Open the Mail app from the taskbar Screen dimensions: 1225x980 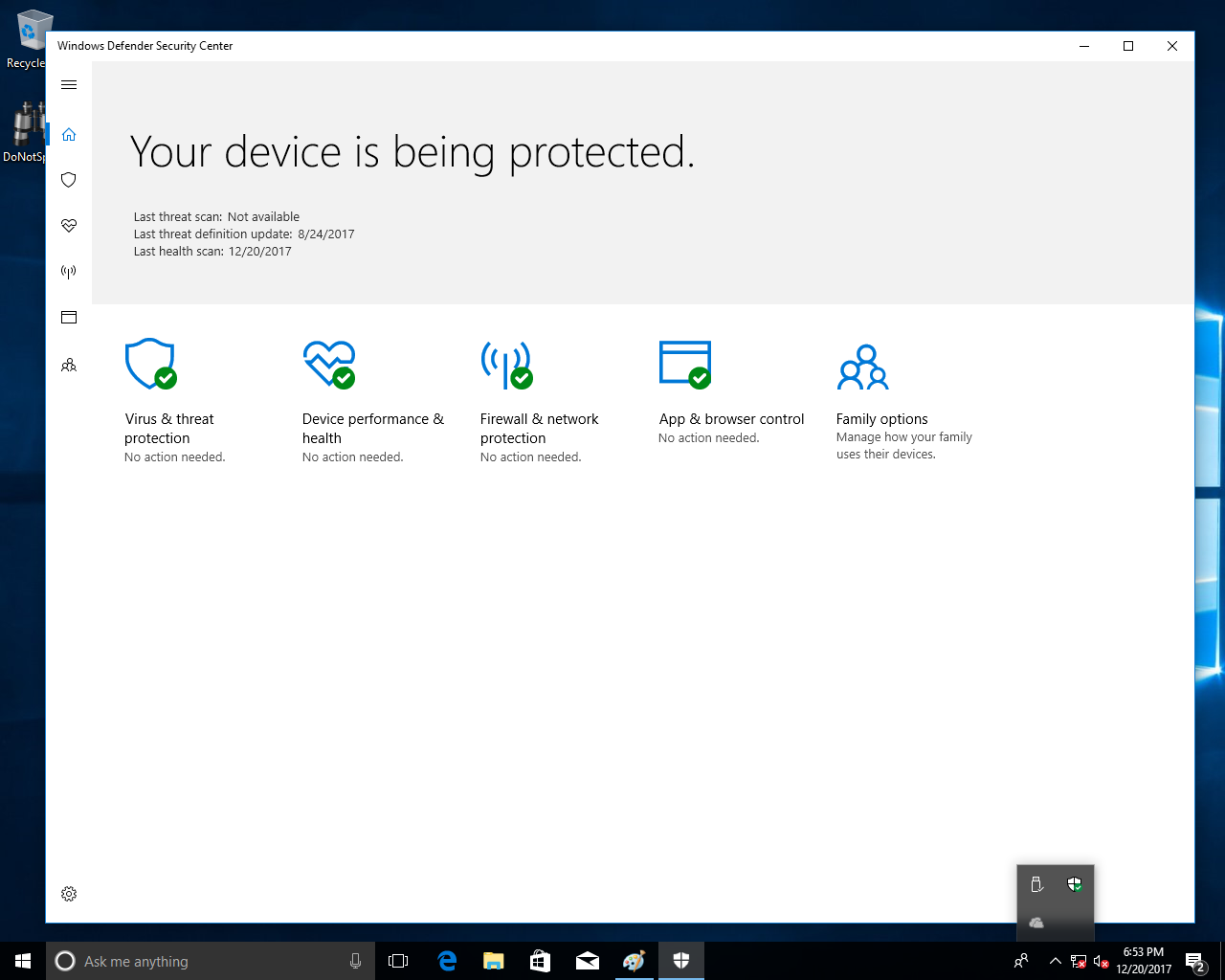(587, 961)
